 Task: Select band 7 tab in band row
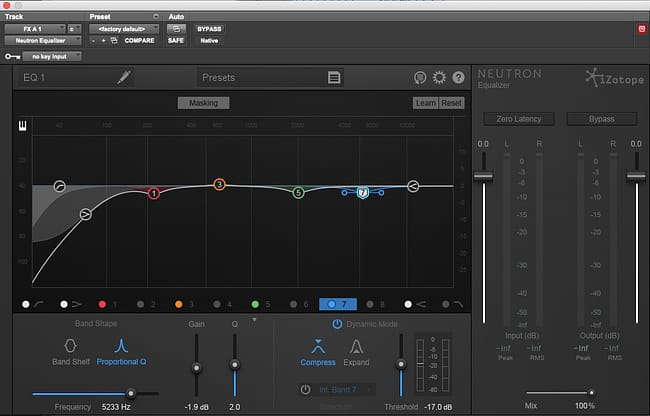(338, 305)
